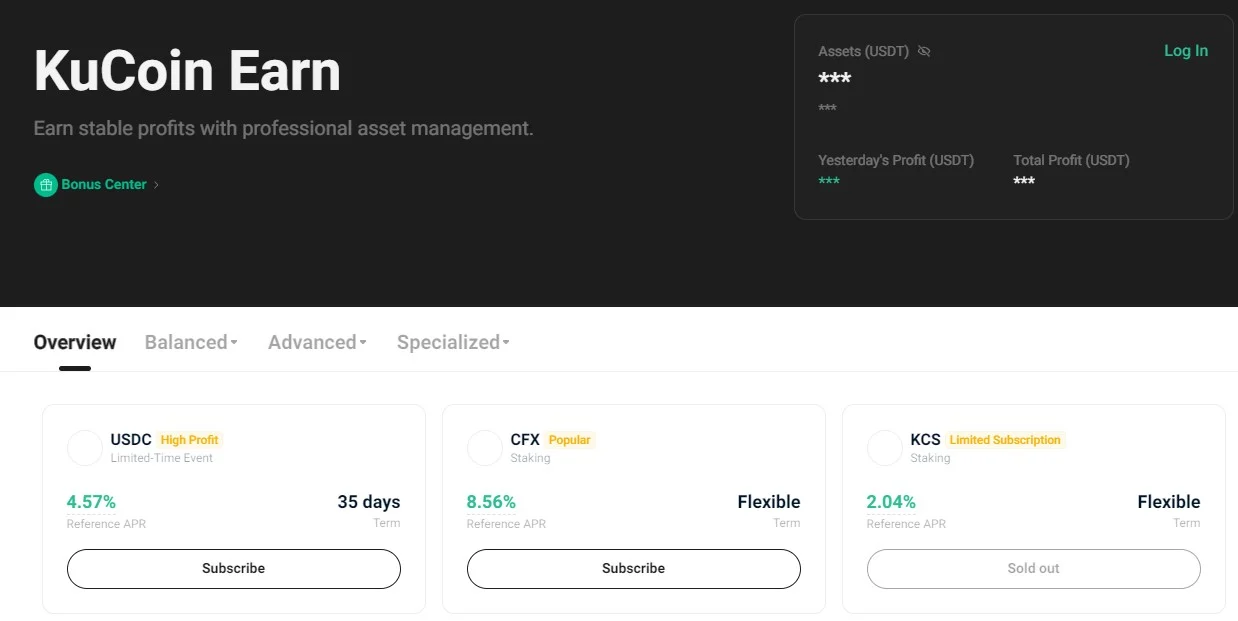Click the Bonus Center gift icon
This screenshot has width=1238, height=621.
[46, 185]
